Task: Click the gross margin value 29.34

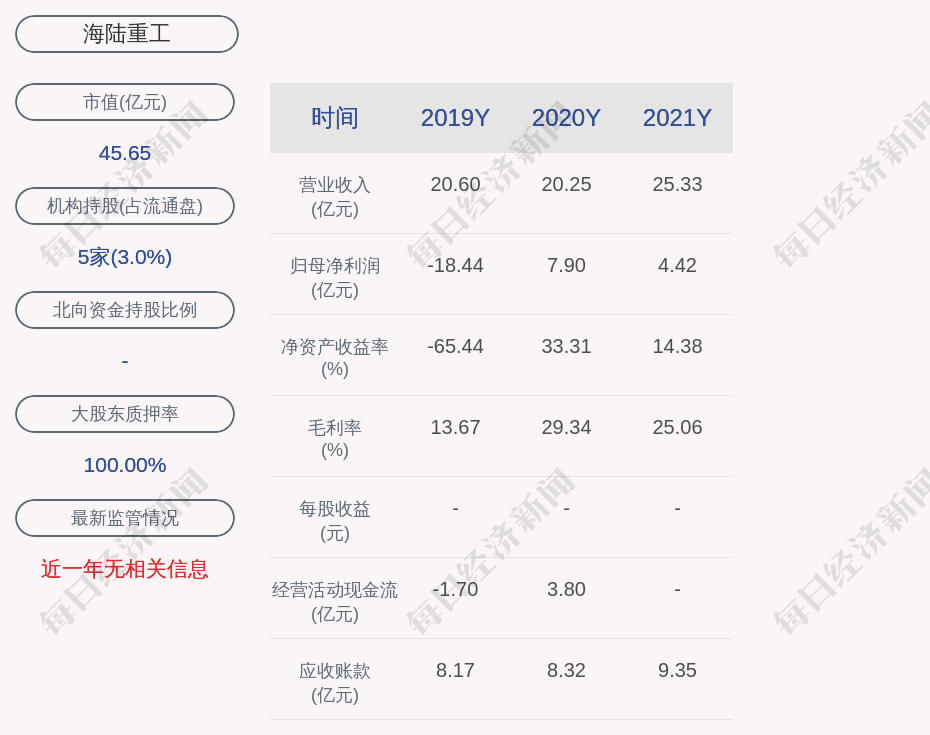Action: click(x=566, y=427)
